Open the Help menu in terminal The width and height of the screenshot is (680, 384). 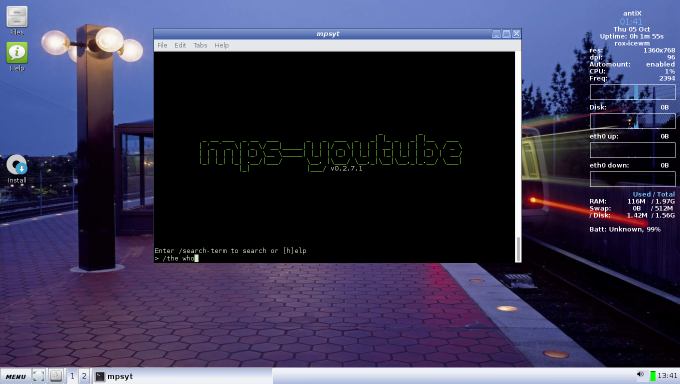click(x=222, y=45)
